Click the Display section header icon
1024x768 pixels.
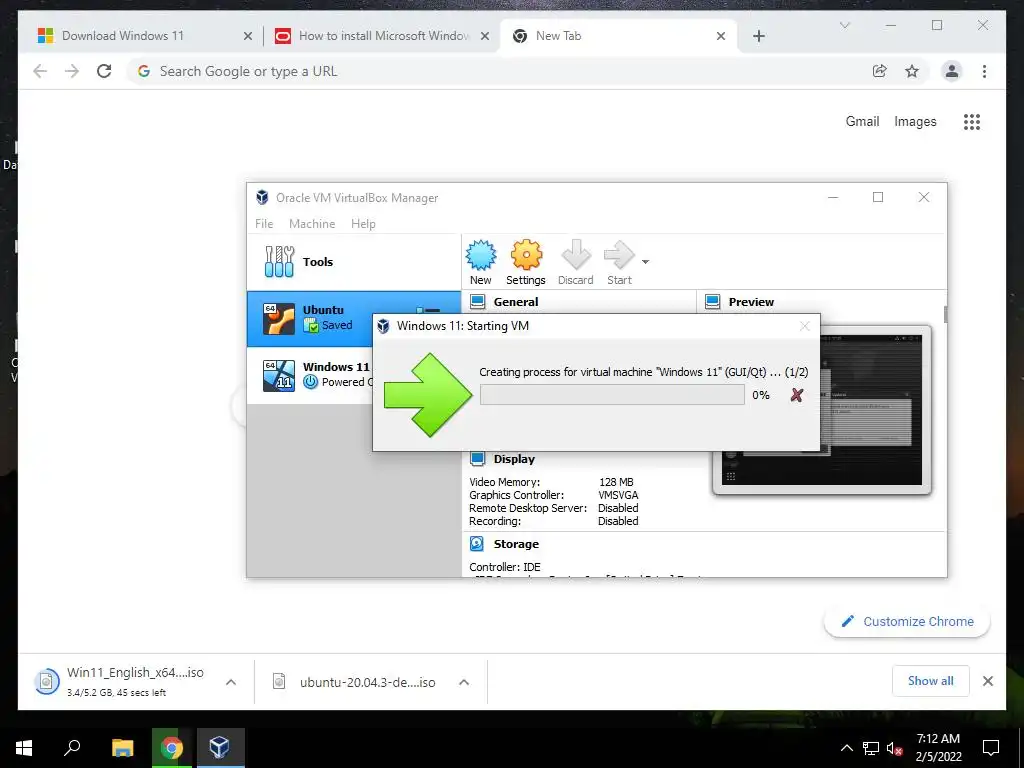477,459
